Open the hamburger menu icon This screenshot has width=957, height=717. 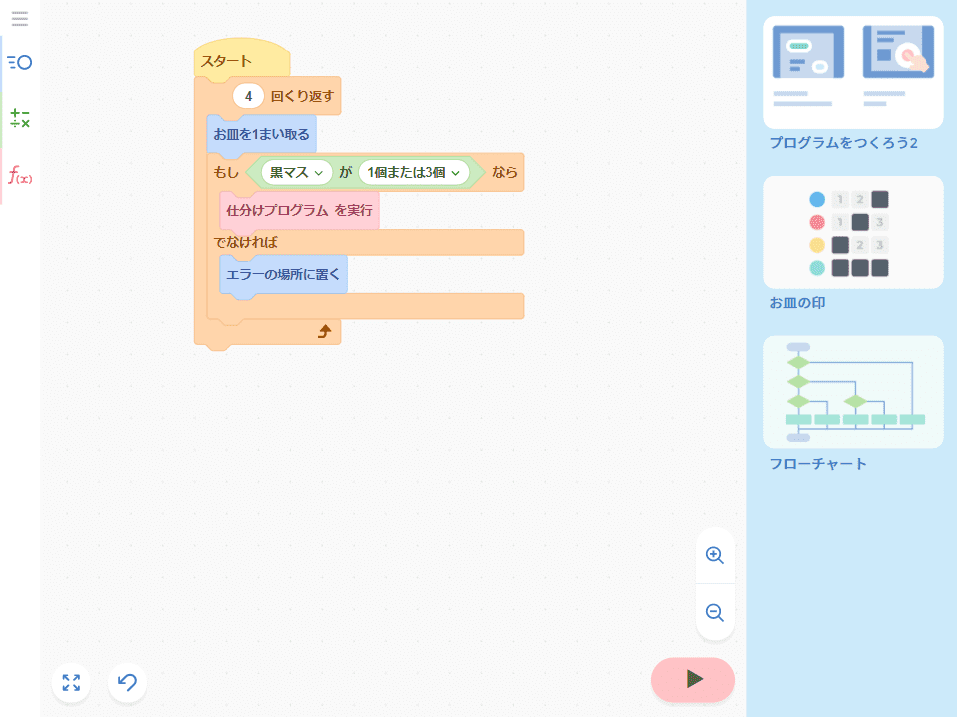20,18
